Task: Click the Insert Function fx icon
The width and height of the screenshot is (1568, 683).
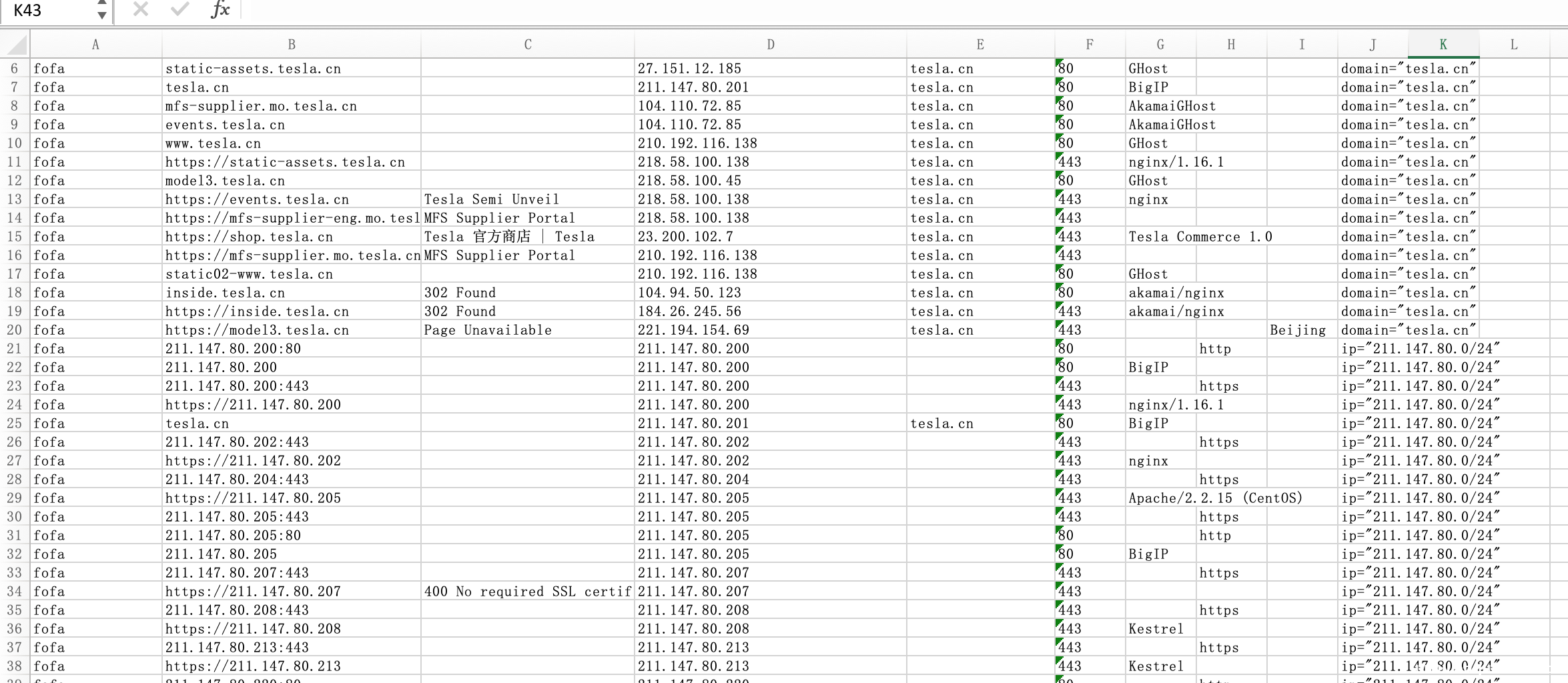Action: pyautogui.click(x=220, y=10)
